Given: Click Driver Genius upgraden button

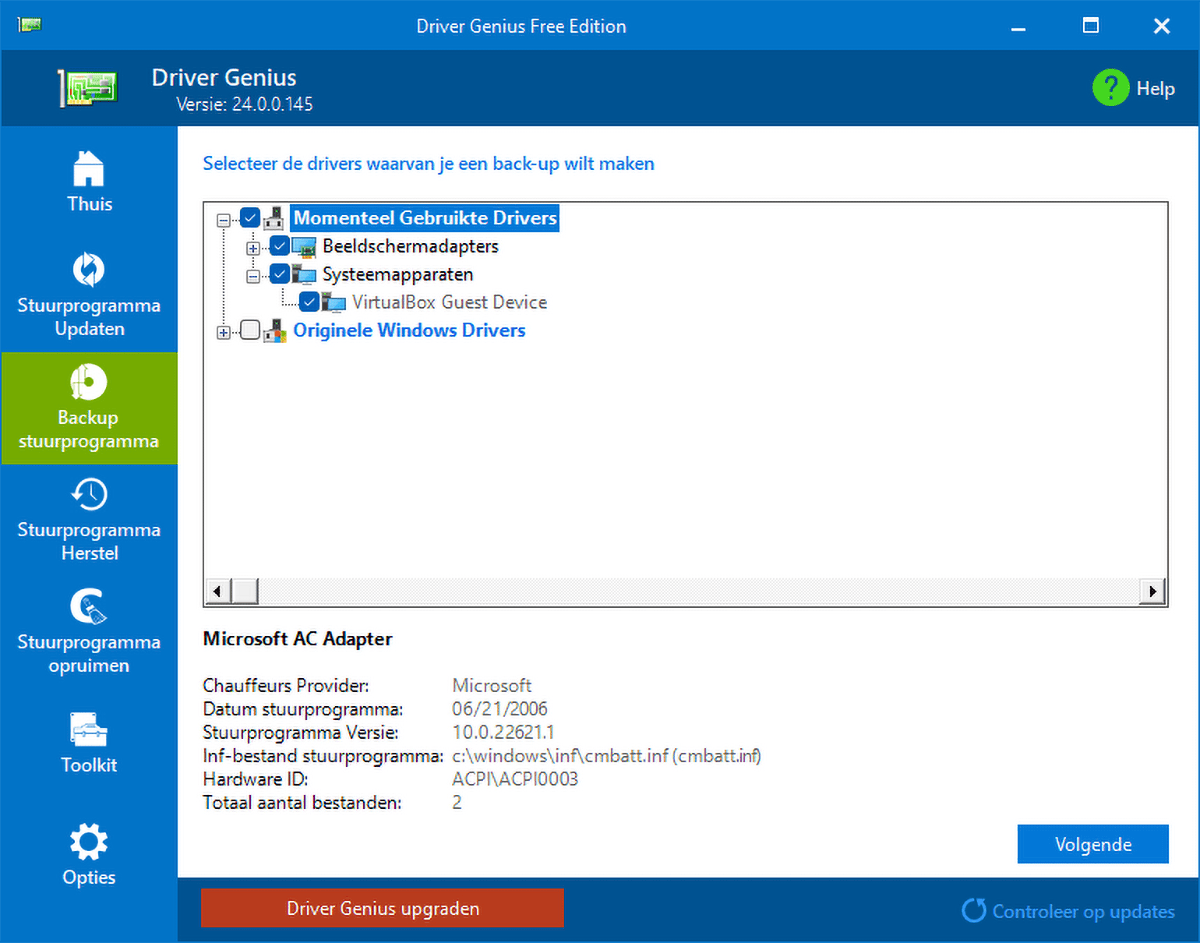Looking at the screenshot, I should point(383,908).
